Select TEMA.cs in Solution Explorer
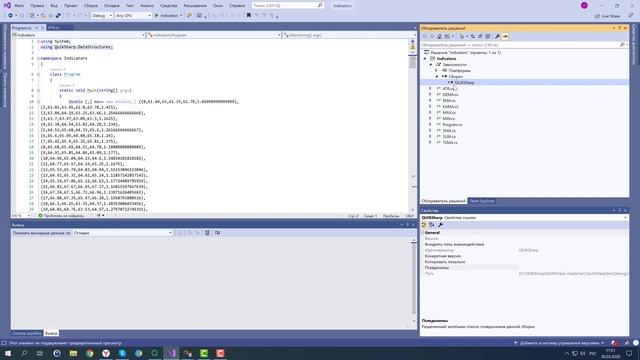Screen dimensions: 640x360 coord(450,142)
